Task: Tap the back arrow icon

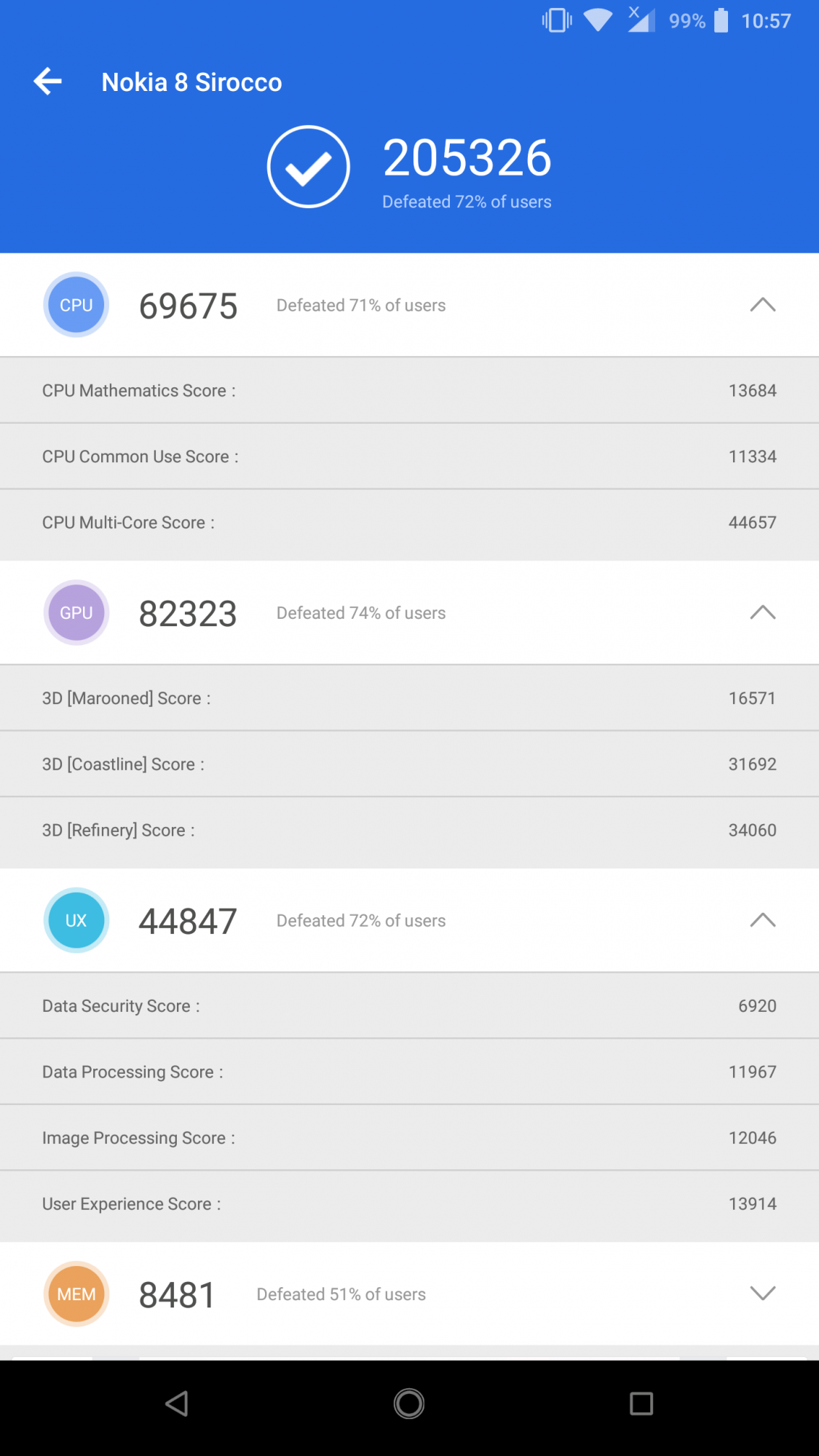Action: click(x=48, y=82)
